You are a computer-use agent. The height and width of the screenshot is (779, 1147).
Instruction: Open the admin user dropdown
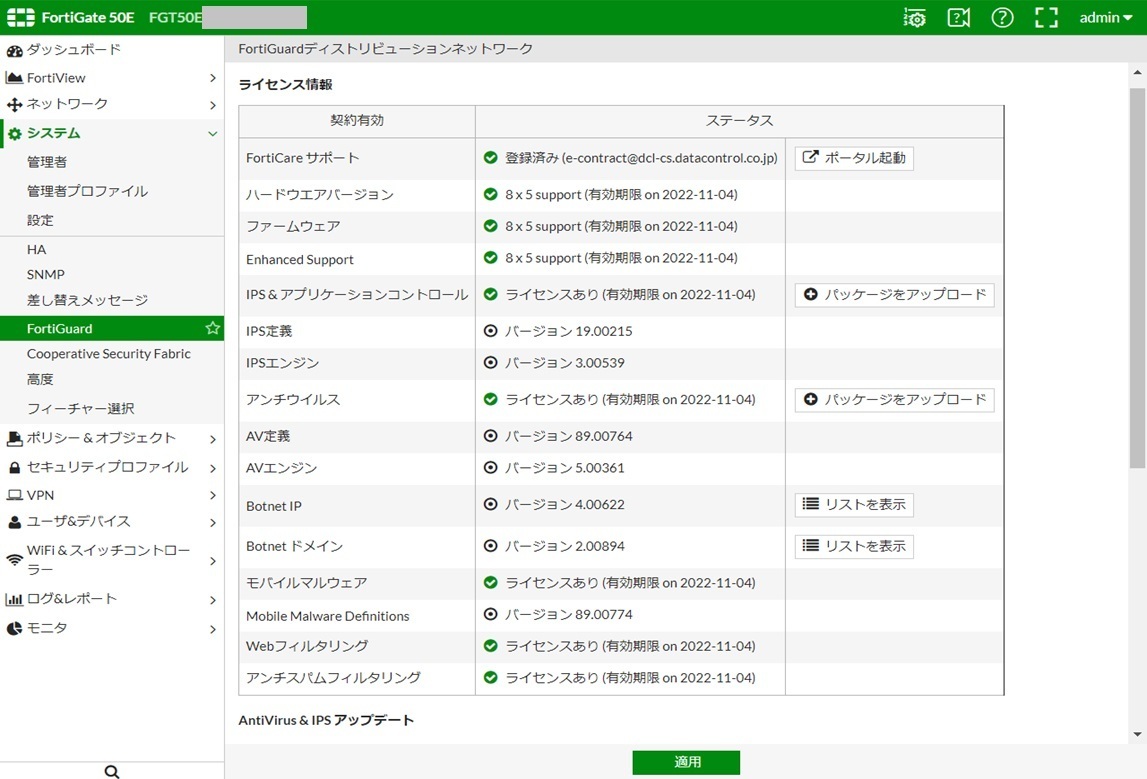(1105, 18)
